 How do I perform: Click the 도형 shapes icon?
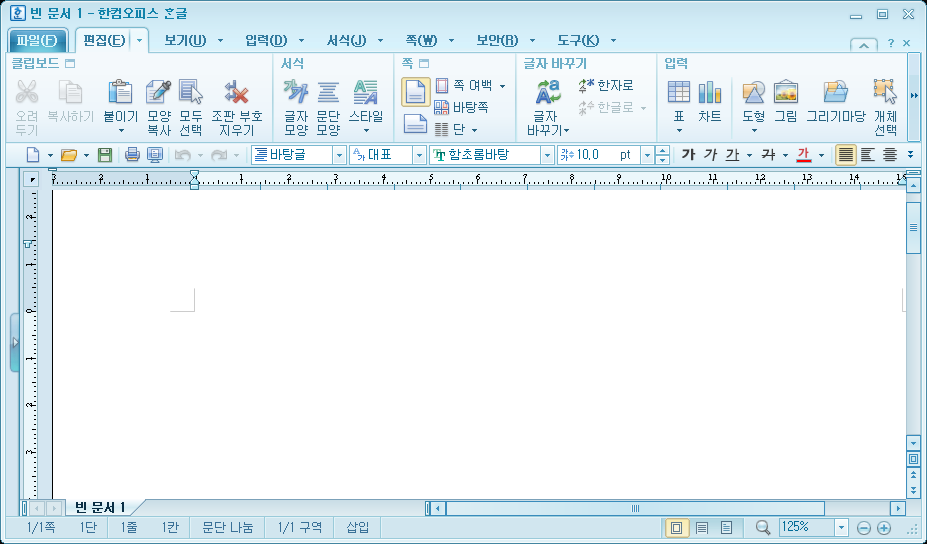754,92
